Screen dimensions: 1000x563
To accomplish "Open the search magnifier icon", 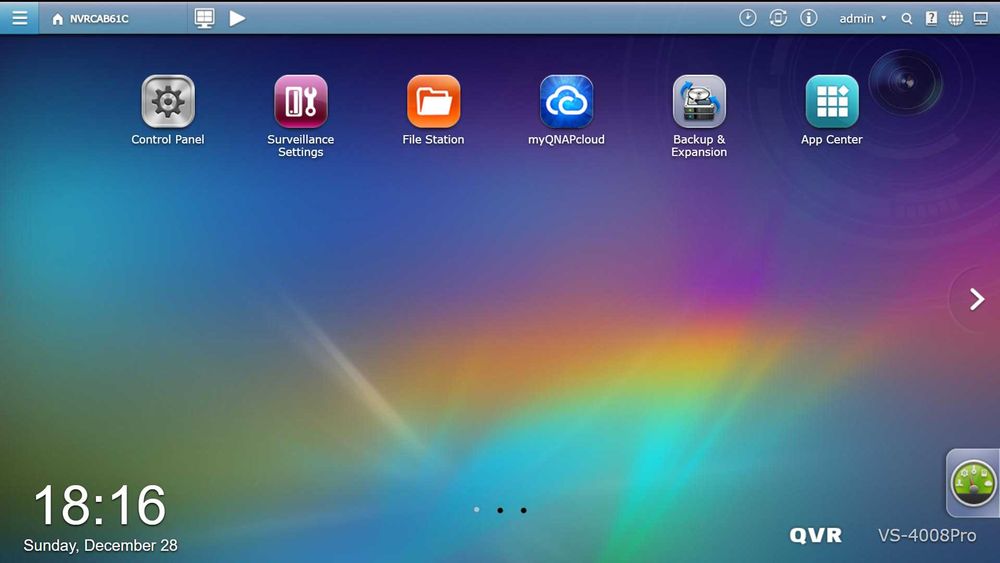I will click(x=906, y=18).
